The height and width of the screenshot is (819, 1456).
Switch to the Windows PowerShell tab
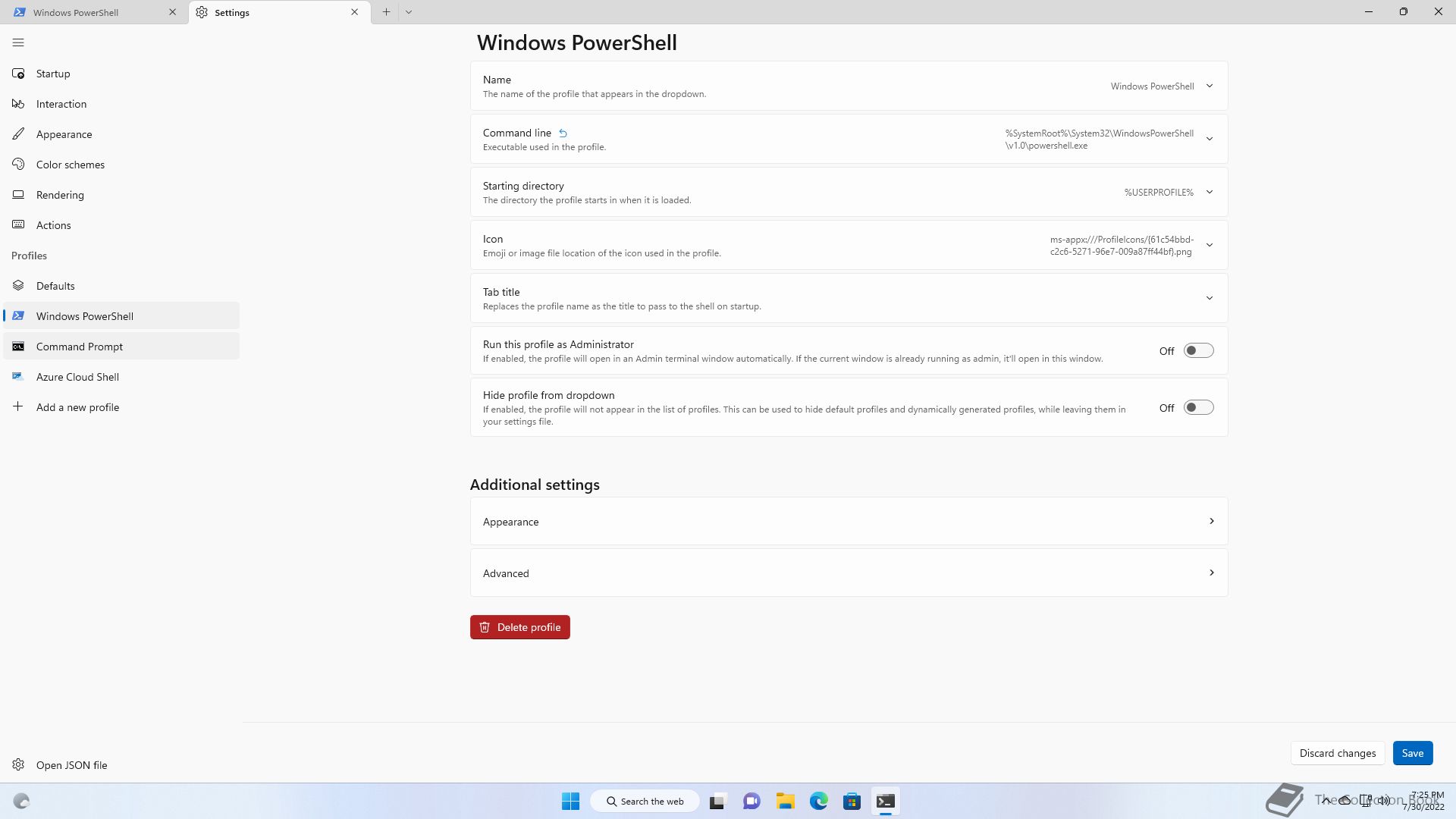tap(95, 12)
